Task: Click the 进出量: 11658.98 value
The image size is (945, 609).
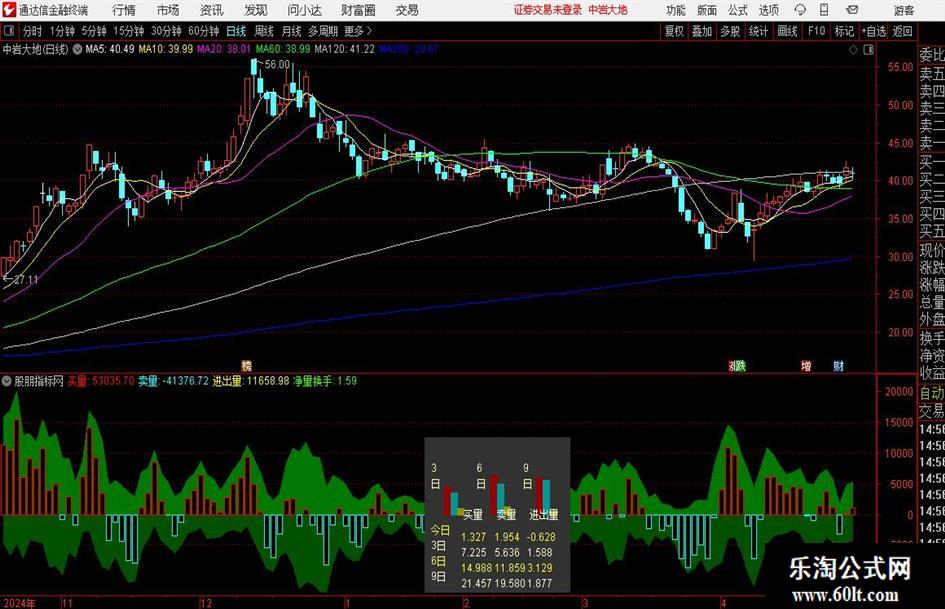Action: 251,381
